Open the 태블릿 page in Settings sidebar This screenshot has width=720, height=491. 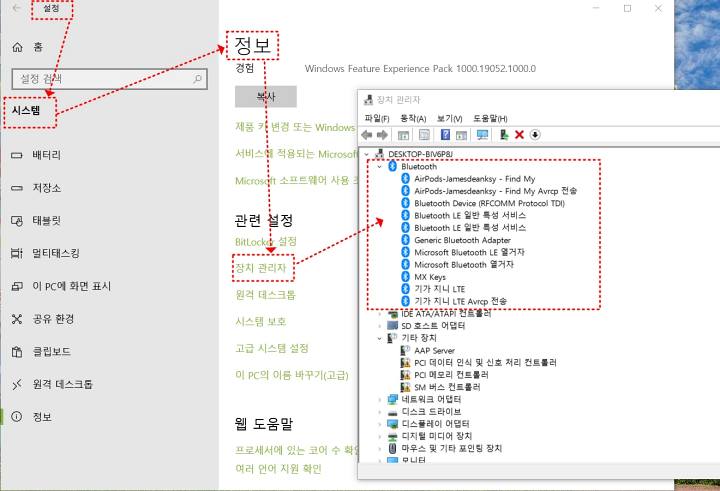(x=46, y=220)
